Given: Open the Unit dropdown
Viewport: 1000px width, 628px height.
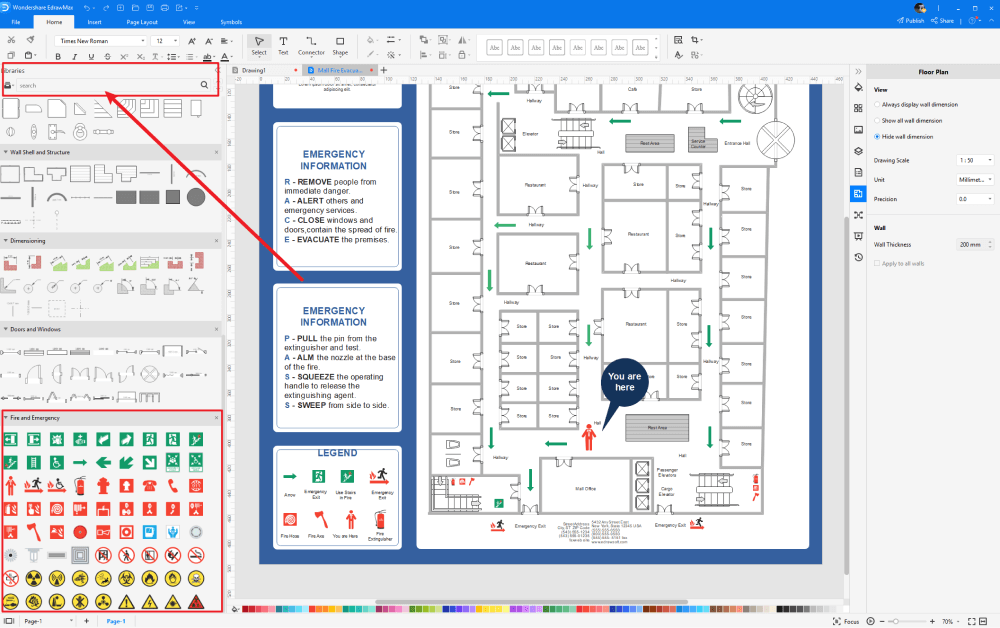Looking at the screenshot, I should 975,180.
